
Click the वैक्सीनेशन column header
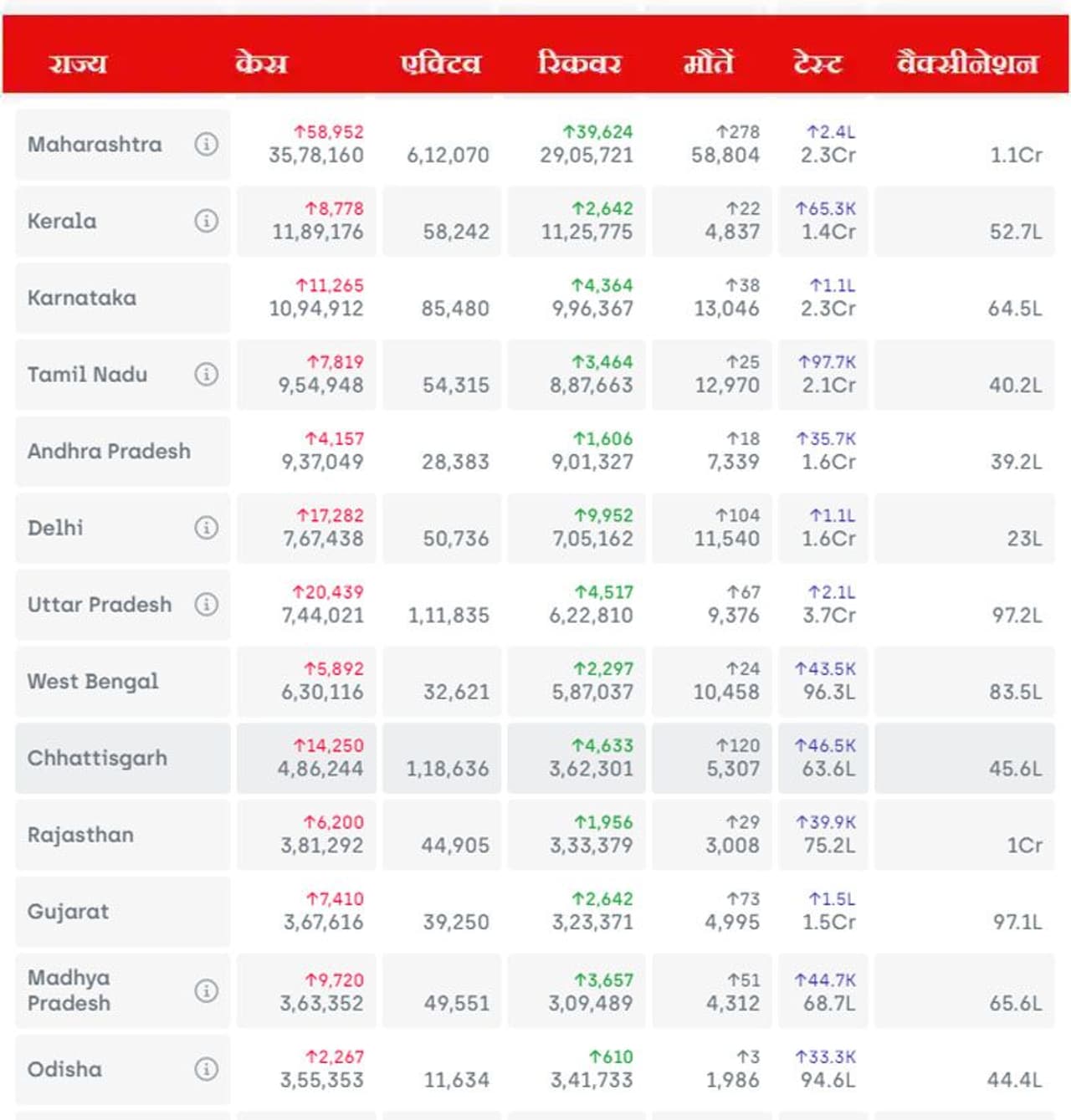[967, 64]
